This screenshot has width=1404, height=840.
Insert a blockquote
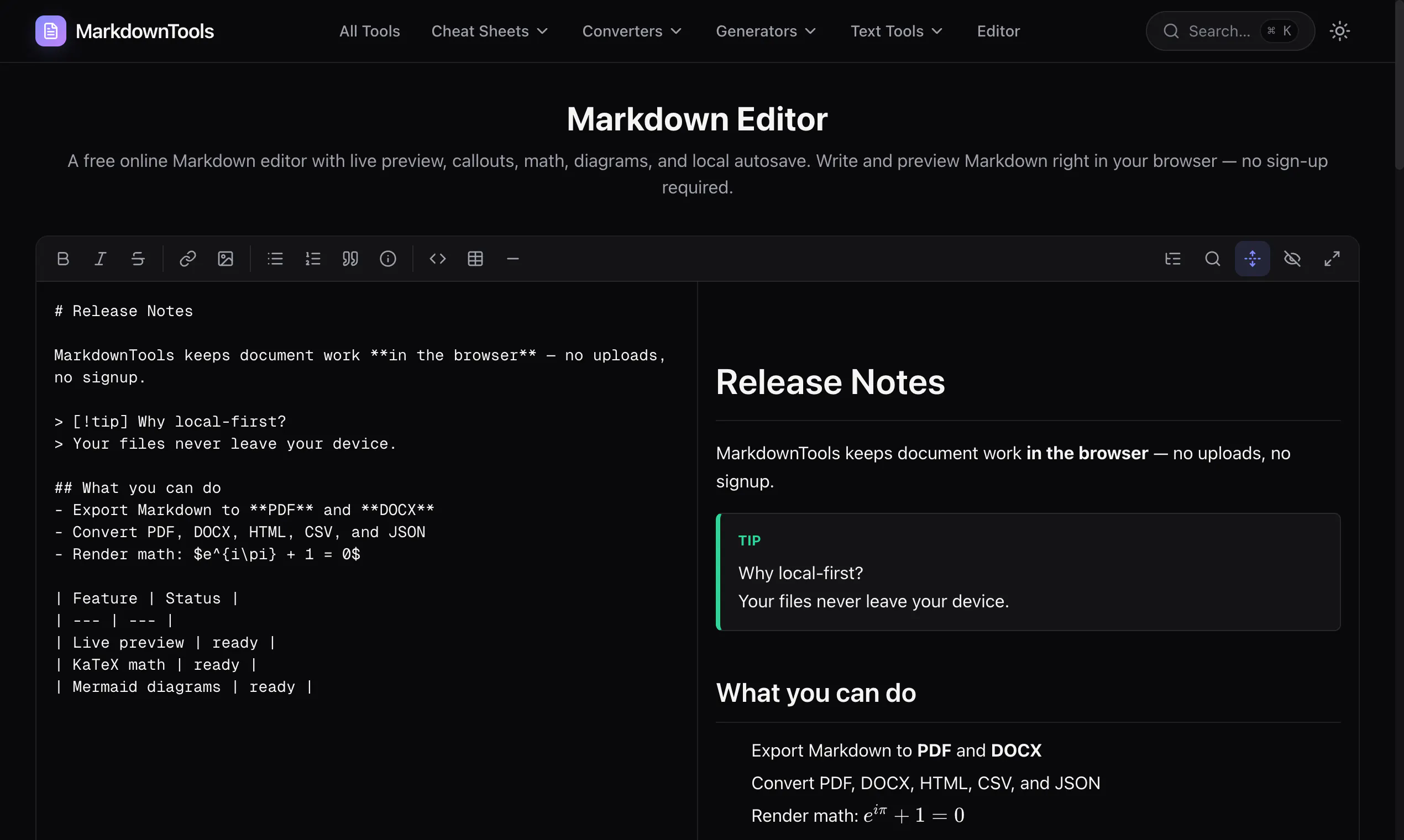pyautogui.click(x=350, y=259)
